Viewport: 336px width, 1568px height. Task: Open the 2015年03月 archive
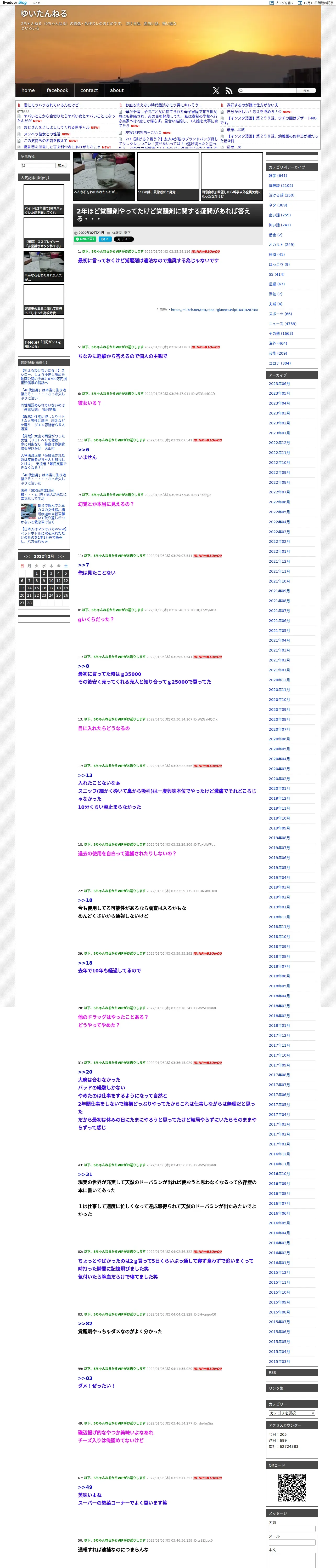pos(279,1361)
